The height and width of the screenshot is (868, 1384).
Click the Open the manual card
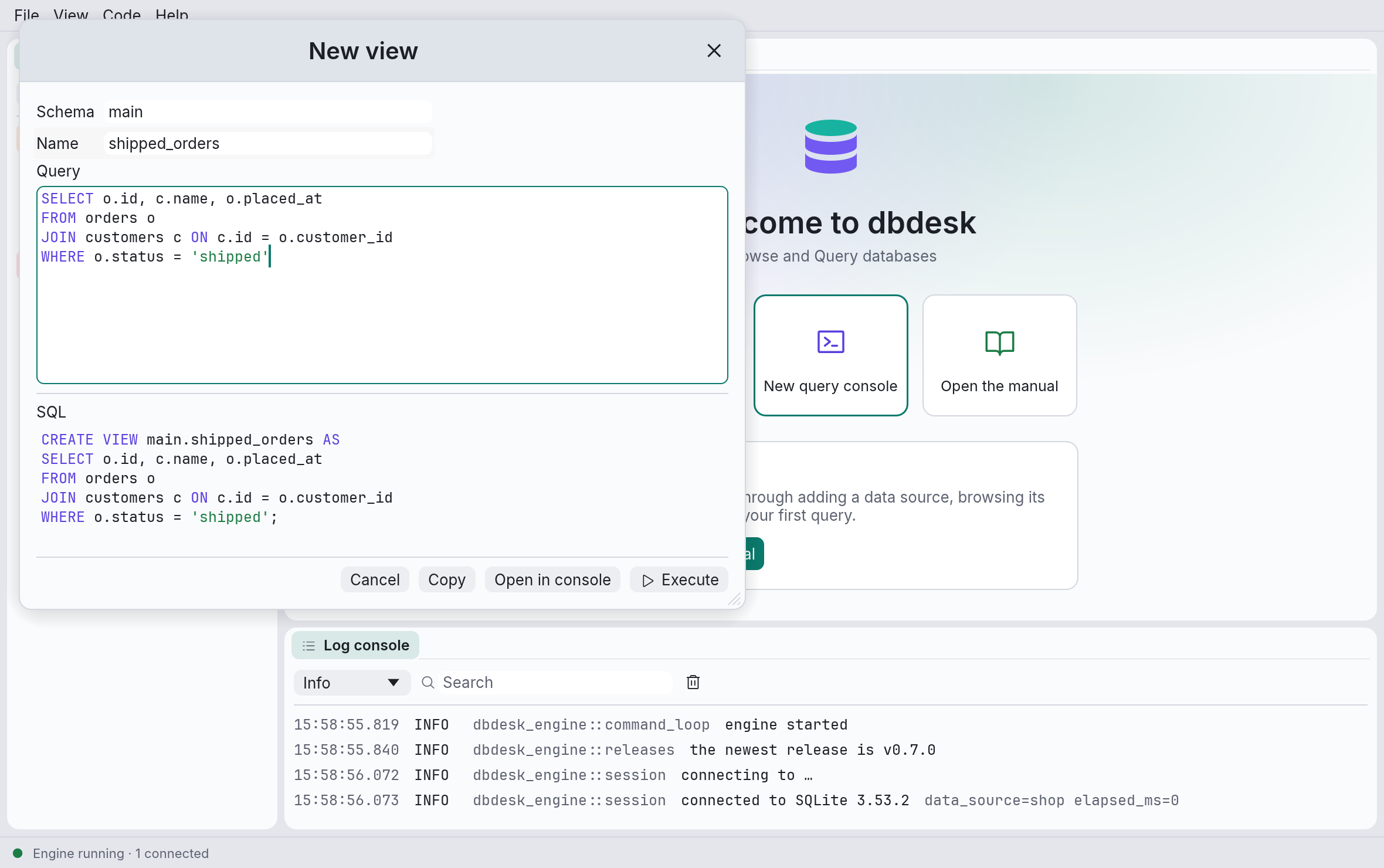tap(999, 355)
